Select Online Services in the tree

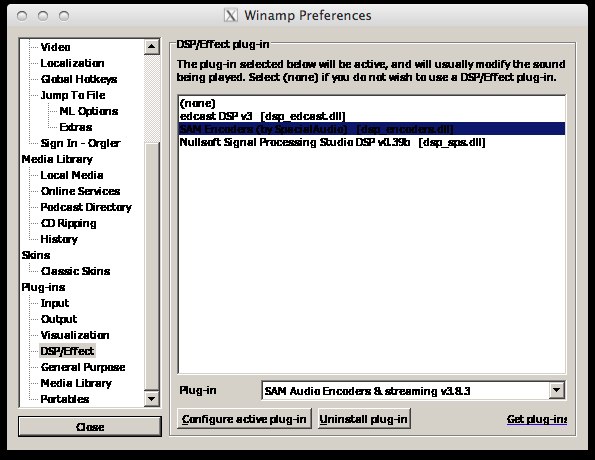(80, 191)
